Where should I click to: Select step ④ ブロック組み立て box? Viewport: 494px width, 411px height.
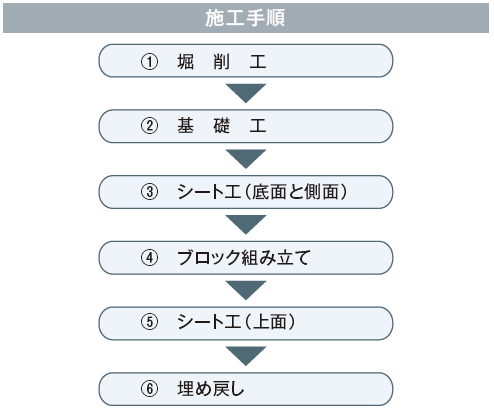pos(246,258)
